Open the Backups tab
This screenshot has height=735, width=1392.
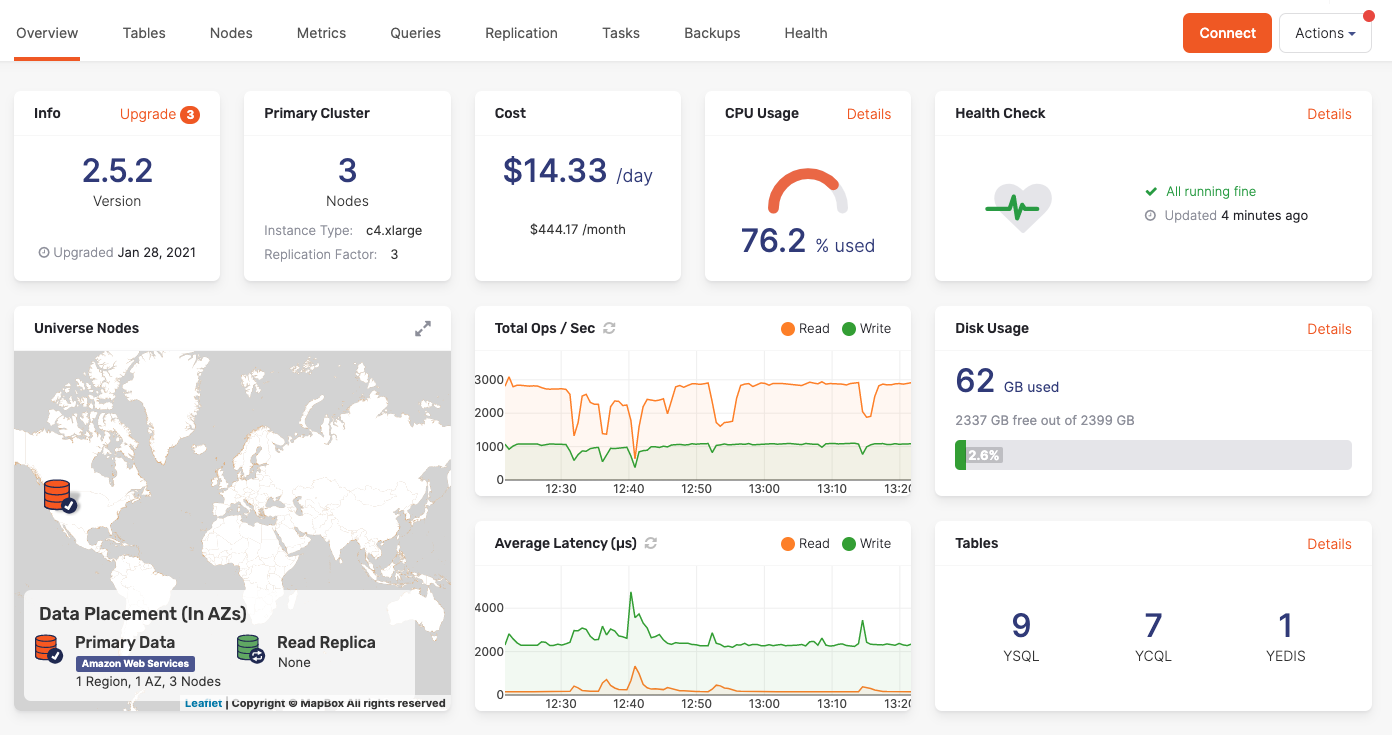pyautogui.click(x=712, y=32)
